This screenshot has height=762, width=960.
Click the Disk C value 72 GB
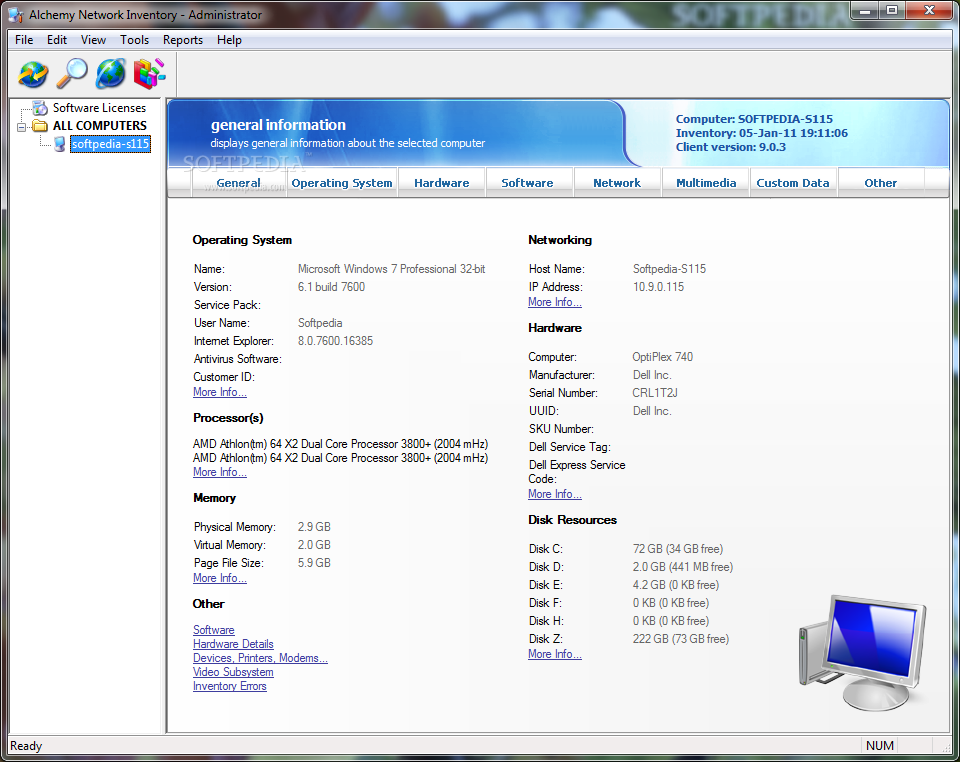pyautogui.click(x=678, y=549)
